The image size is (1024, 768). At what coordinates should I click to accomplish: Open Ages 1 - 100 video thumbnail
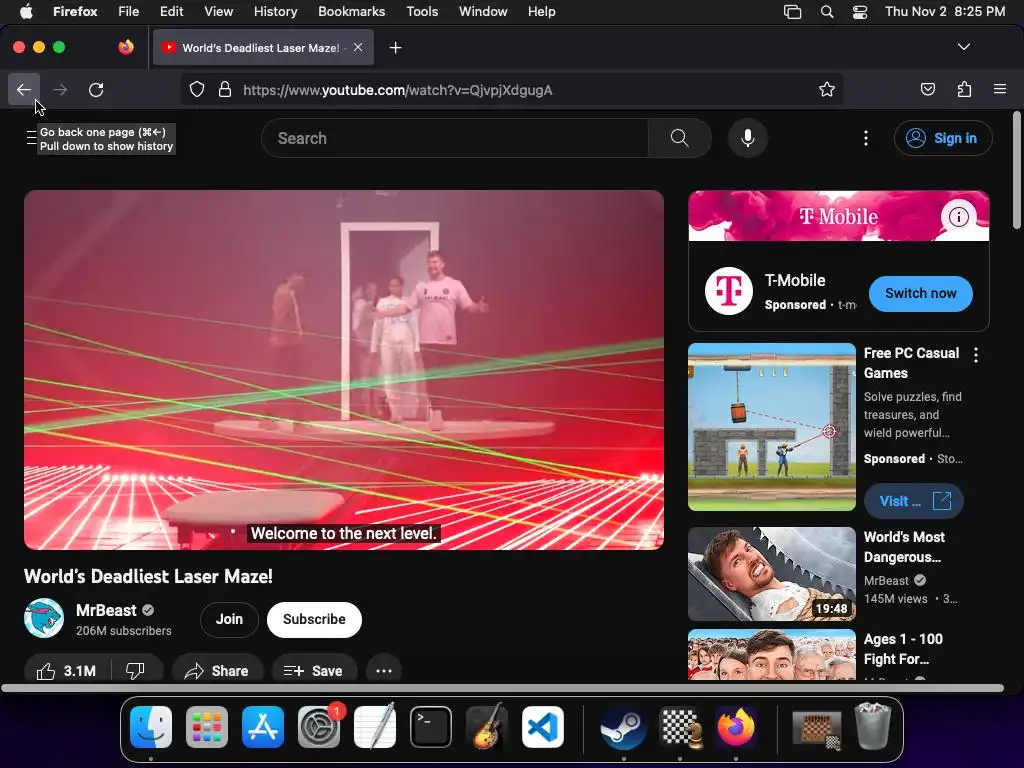click(772, 654)
